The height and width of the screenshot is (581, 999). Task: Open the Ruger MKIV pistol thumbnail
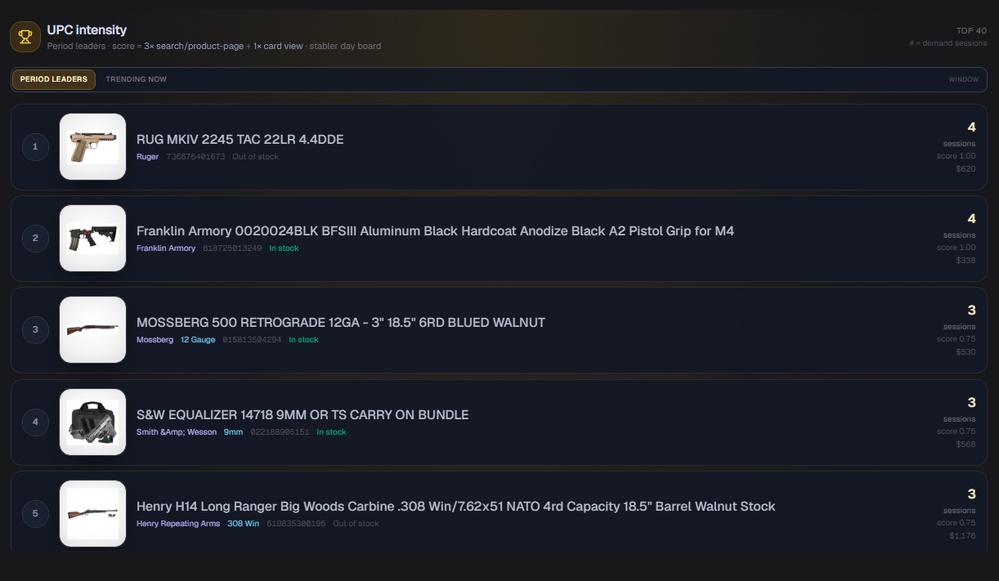click(x=92, y=147)
